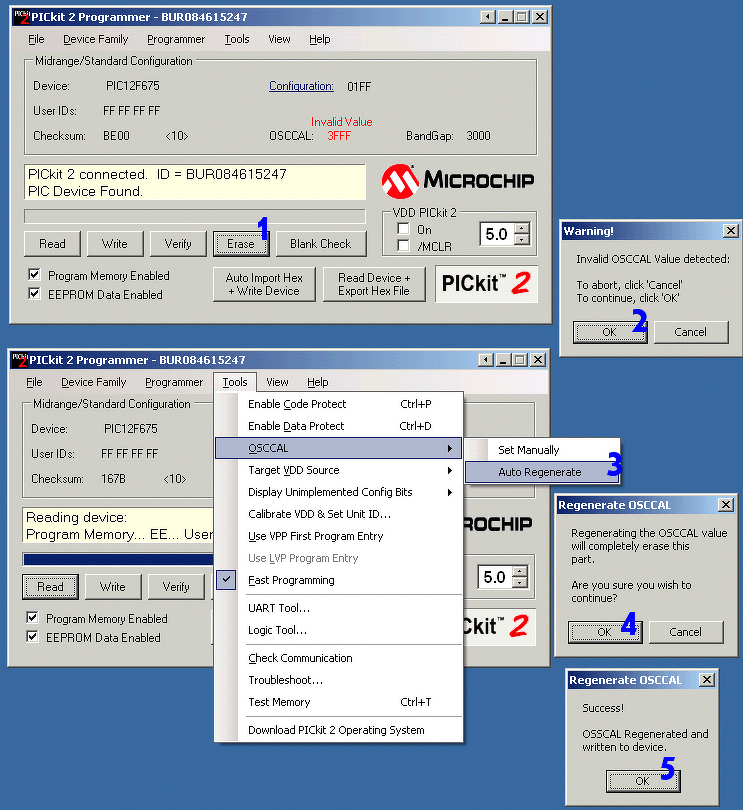The width and height of the screenshot is (743, 810).
Task: Select Use VPP First Program Entry
Action: click(339, 536)
